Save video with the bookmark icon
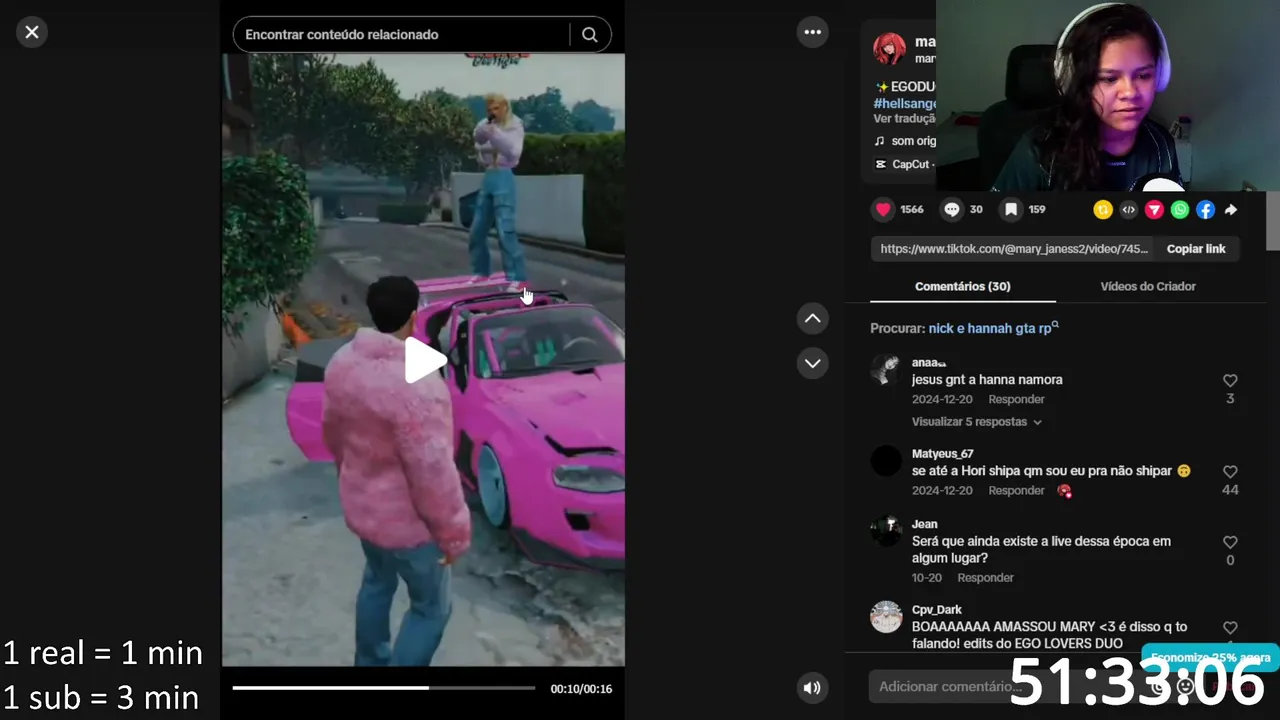This screenshot has width=1280, height=720. point(1011,209)
